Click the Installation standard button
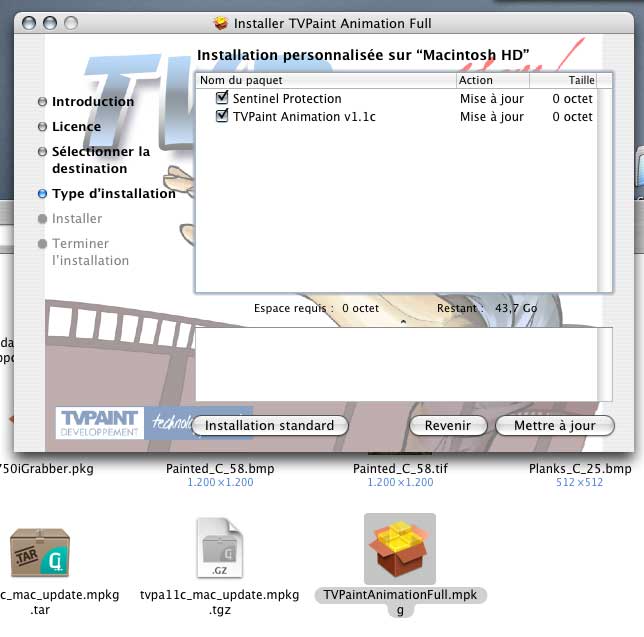 coord(270,425)
